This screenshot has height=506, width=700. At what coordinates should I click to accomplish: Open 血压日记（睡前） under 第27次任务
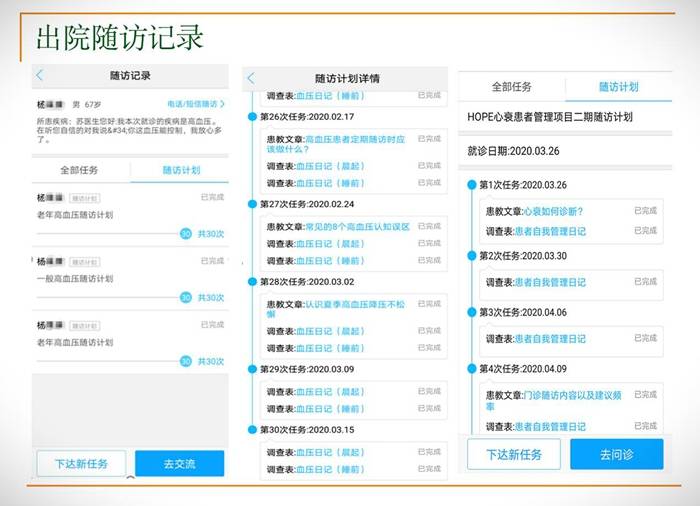tap(330, 261)
